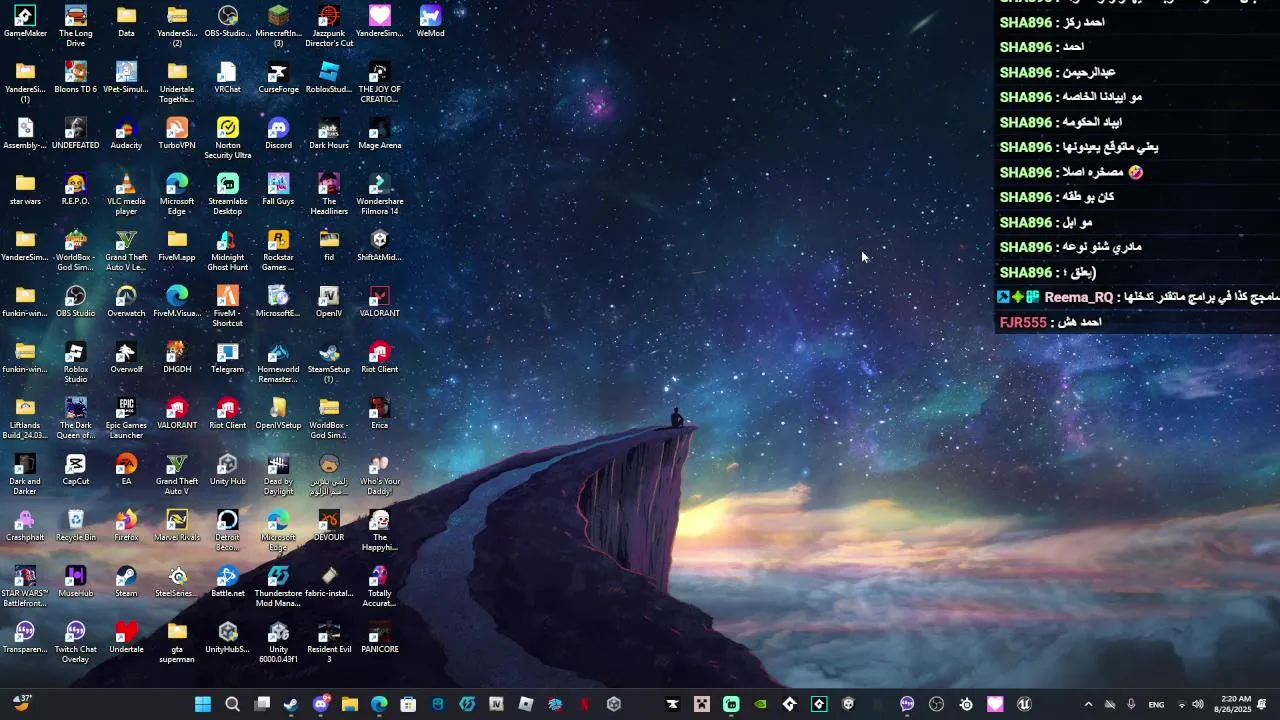Select the Data folder on desktop
Image resolution: width=1280 pixels, height=720 pixels.
[x=126, y=21]
